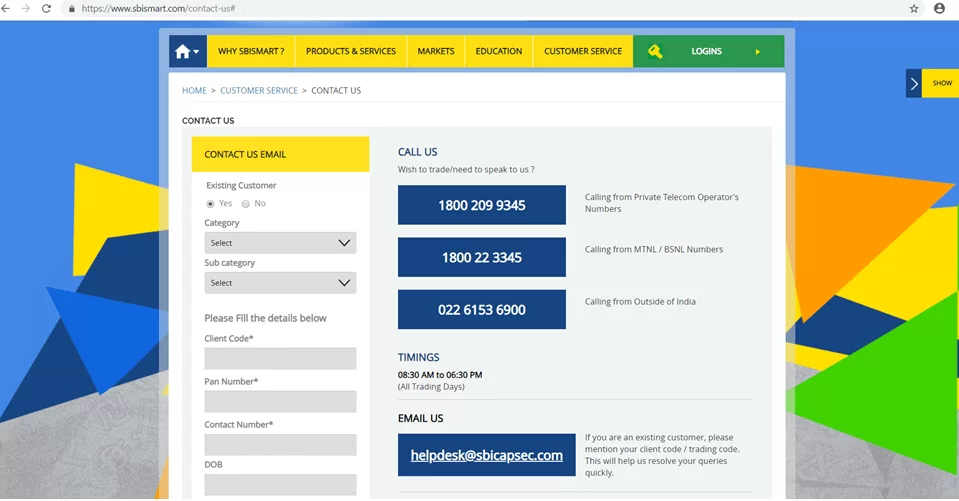
Task: Click 'Calling from MTNL / BSNL Numbers' text
Action: tap(654, 250)
